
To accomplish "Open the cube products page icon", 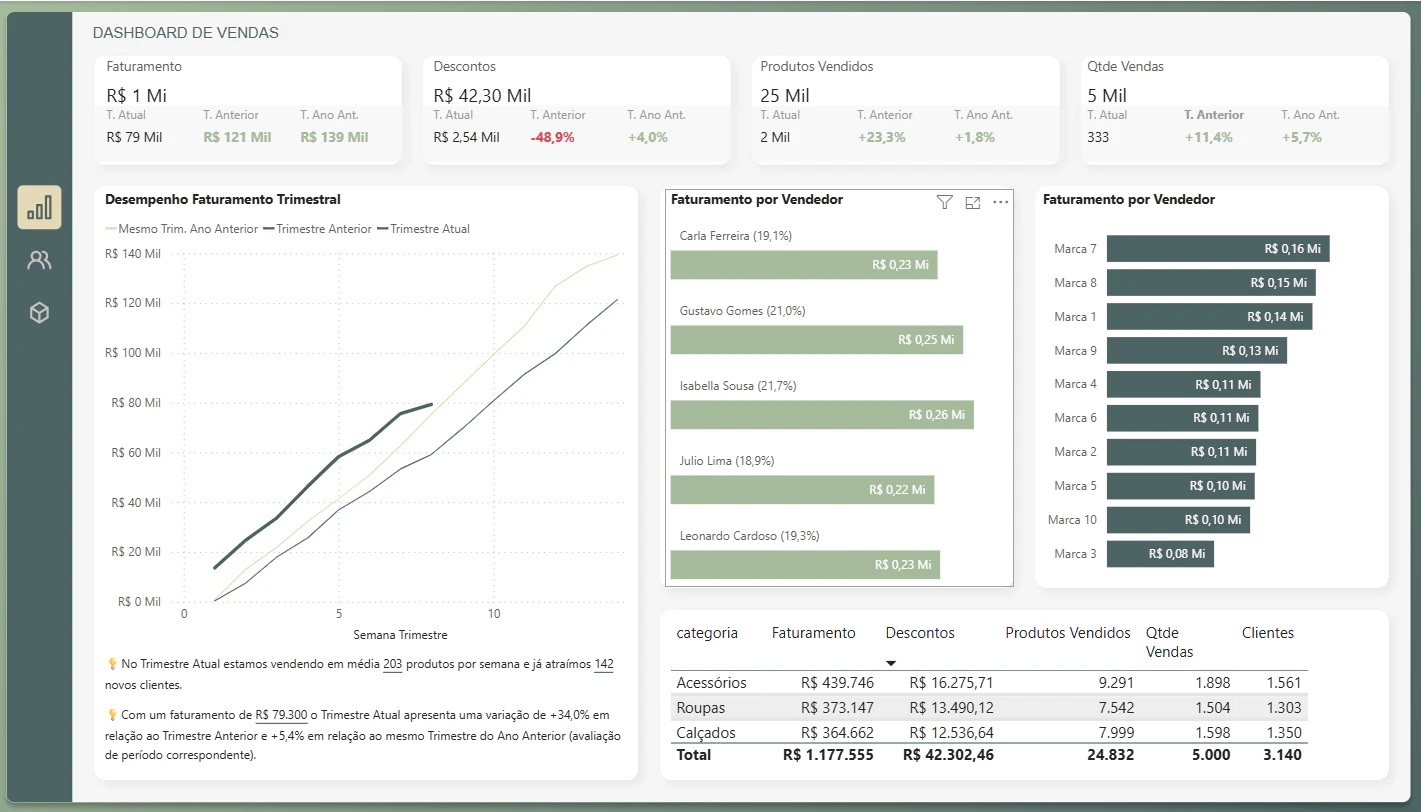I will point(39,313).
